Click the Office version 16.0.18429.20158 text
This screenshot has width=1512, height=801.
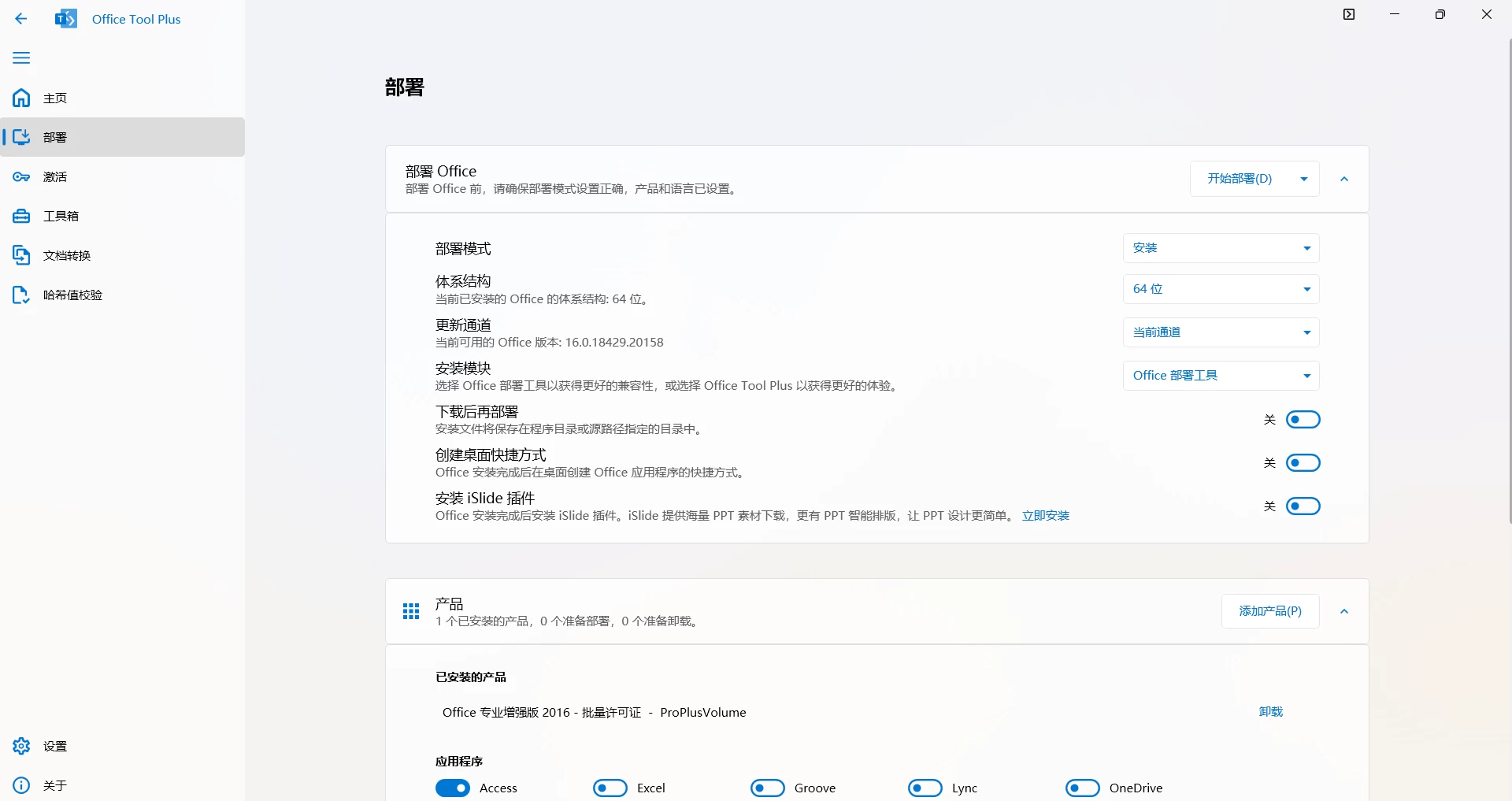[614, 343]
